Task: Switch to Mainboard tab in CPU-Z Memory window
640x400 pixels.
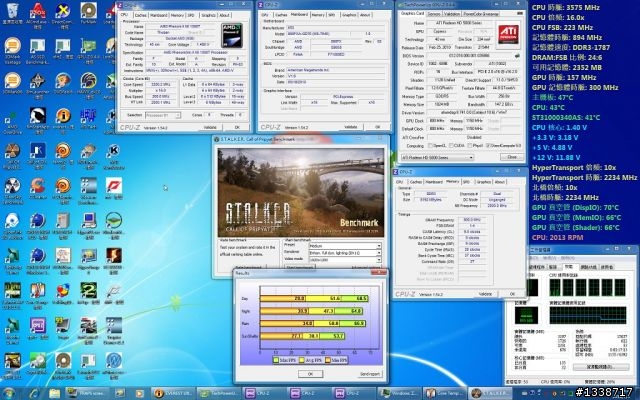Action: click(x=433, y=182)
